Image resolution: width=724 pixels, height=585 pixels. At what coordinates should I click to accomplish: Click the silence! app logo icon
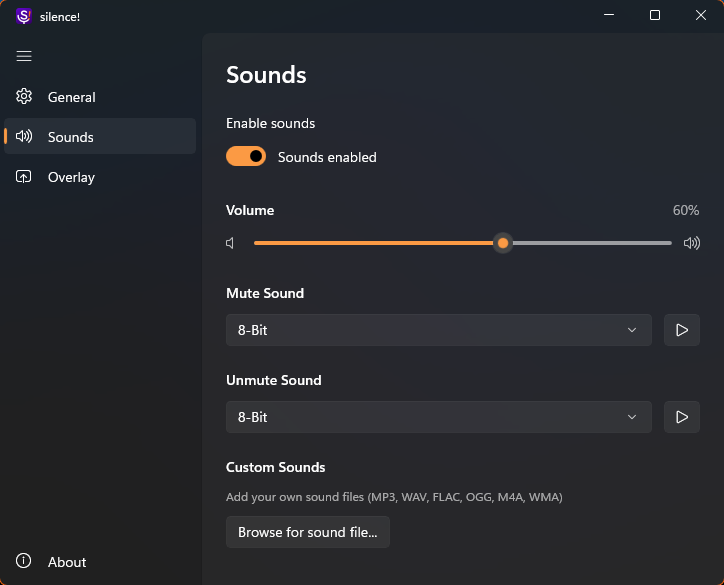pyautogui.click(x=23, y=17)
